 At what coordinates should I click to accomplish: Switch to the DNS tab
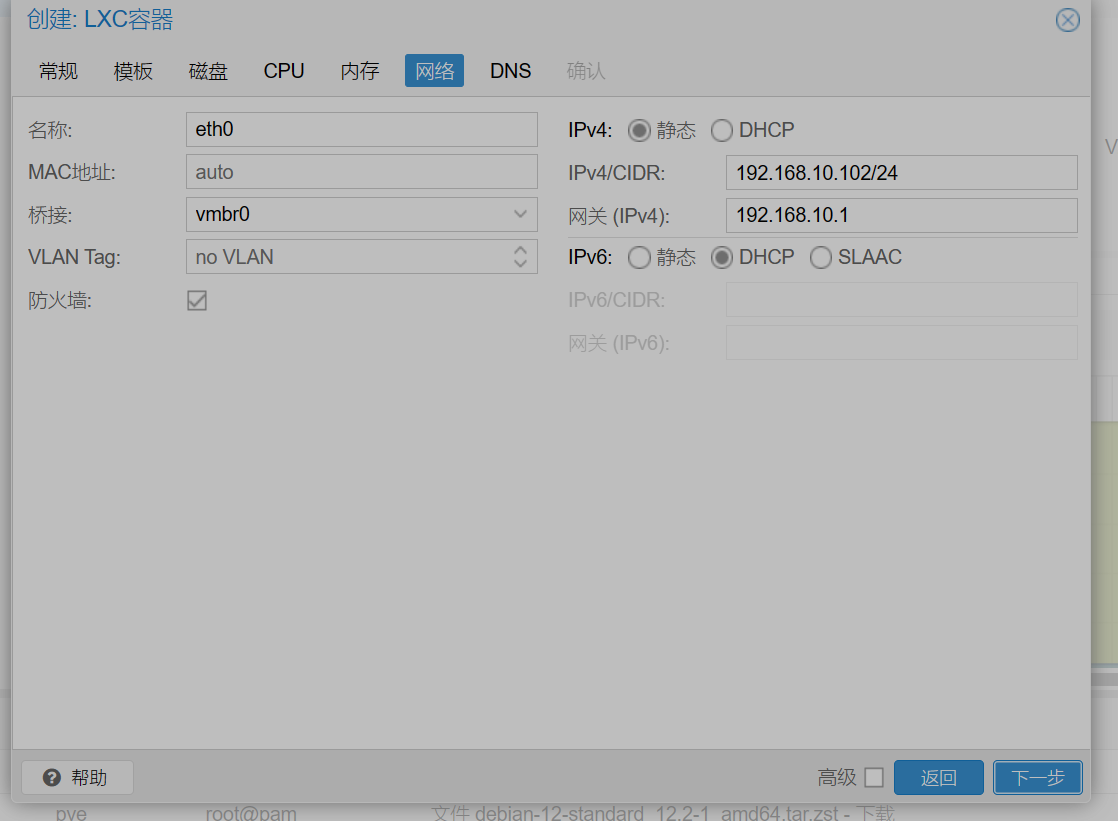pos(511,71)
